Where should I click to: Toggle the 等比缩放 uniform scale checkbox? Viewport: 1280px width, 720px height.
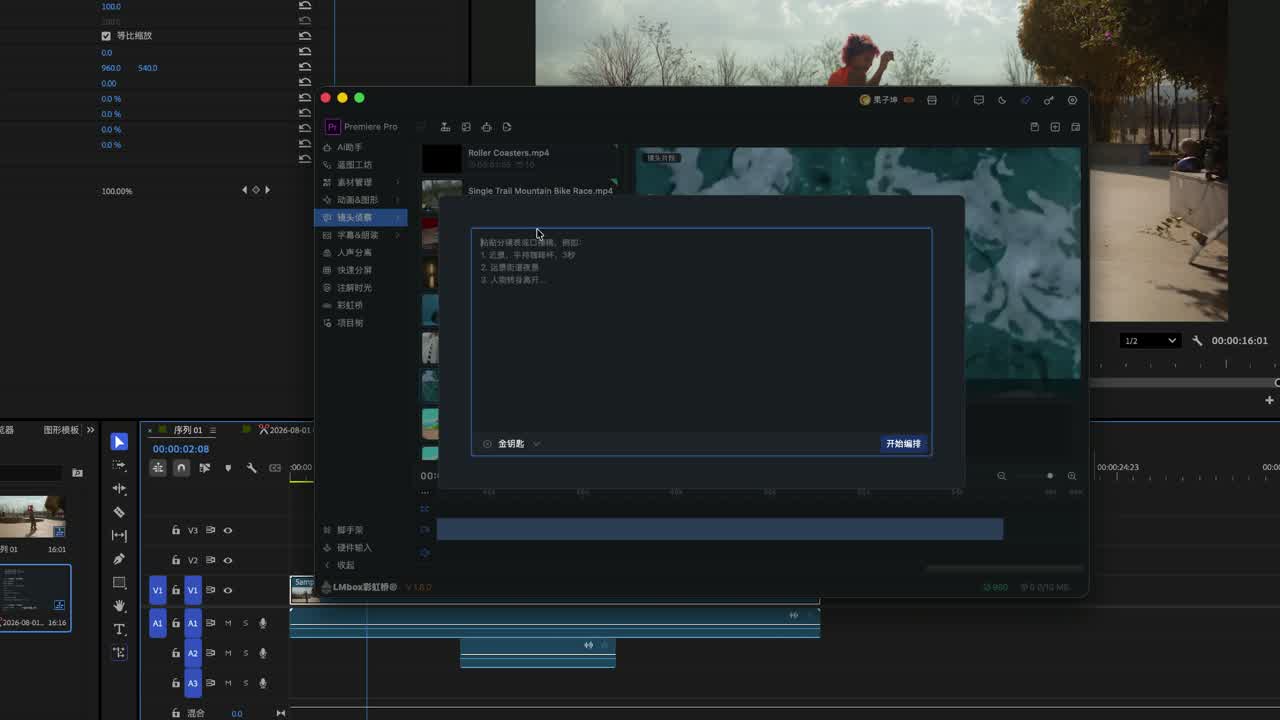click(106, 36)
